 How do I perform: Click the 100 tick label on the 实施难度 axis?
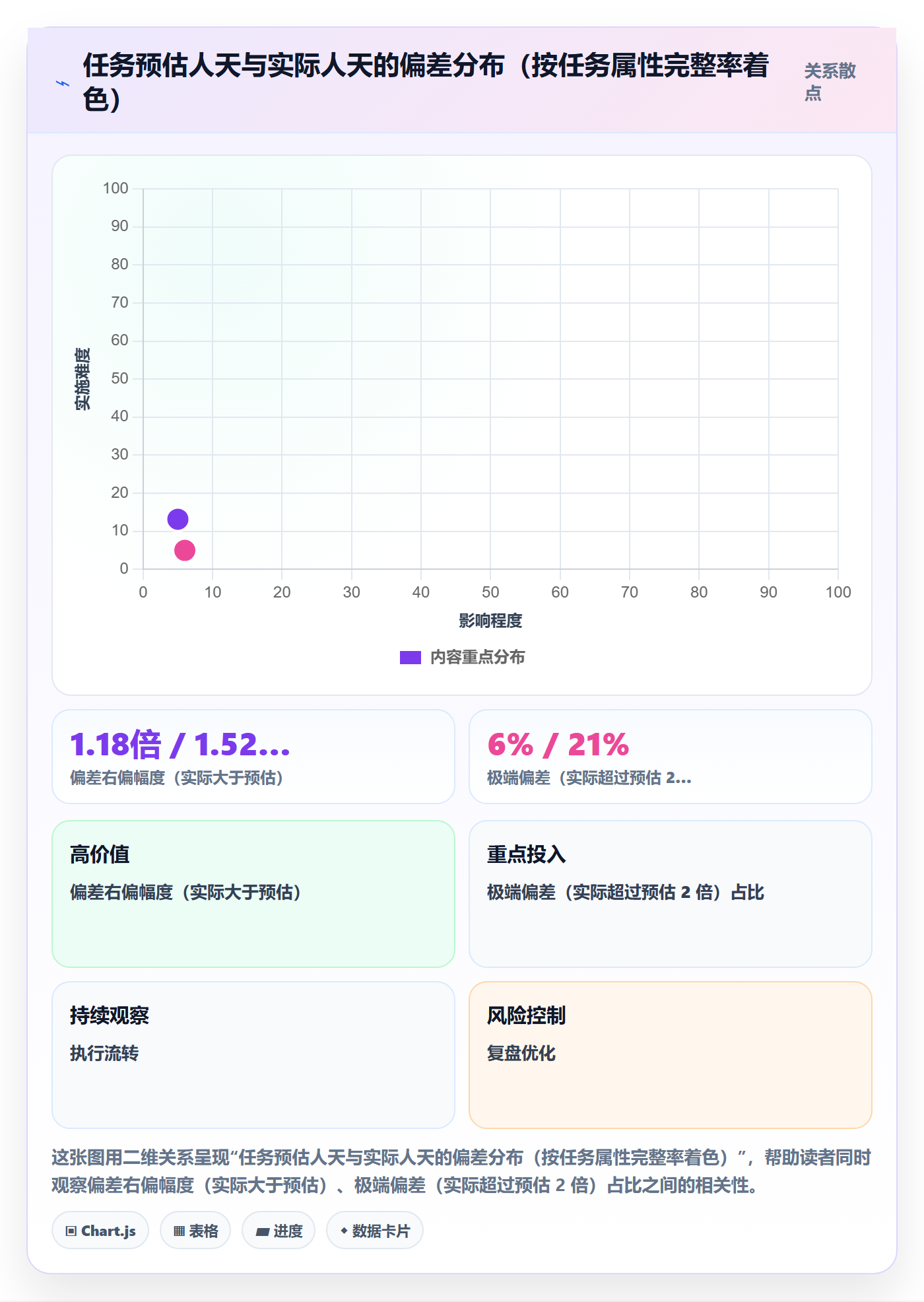pyautogui.click(x=115, y=188)
